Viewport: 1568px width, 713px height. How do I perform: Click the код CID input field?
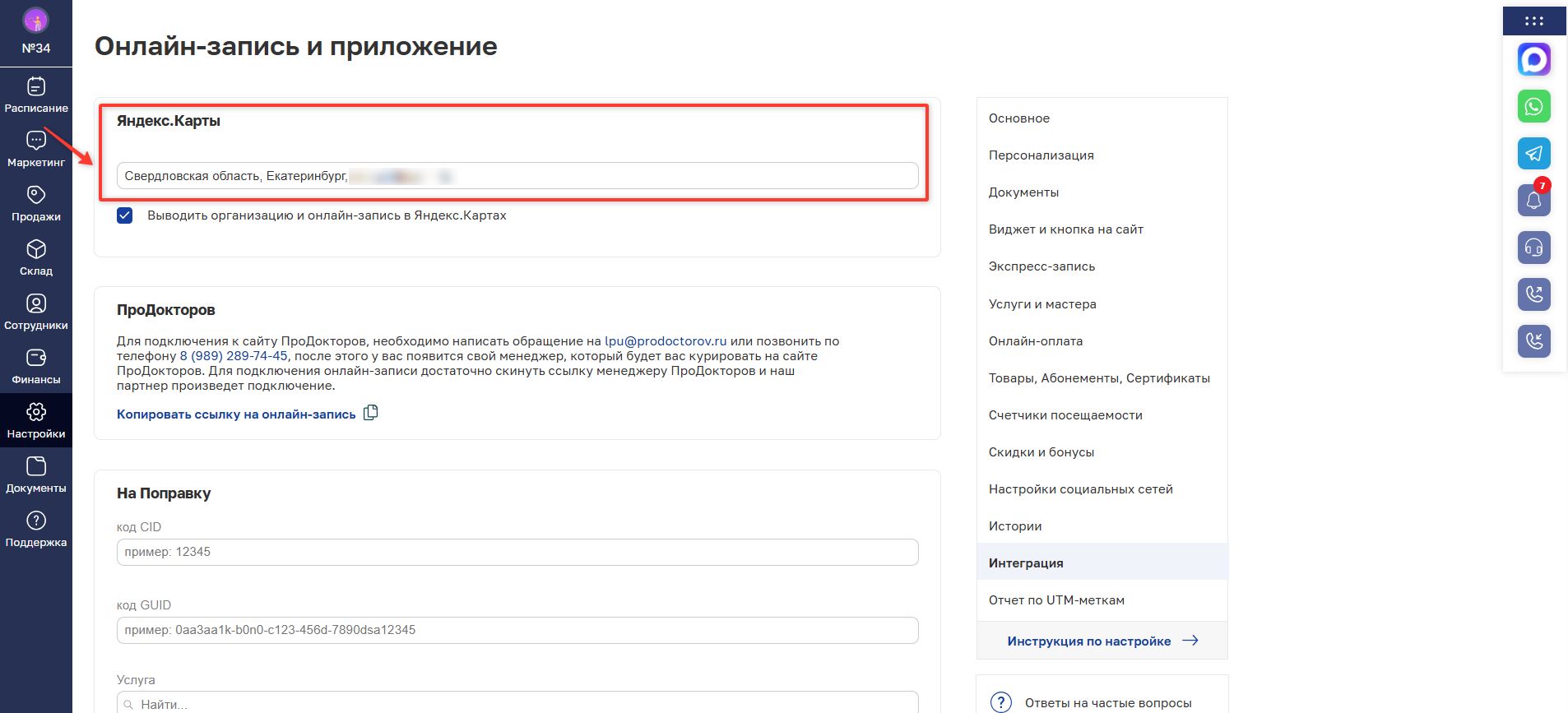[517, 552]
